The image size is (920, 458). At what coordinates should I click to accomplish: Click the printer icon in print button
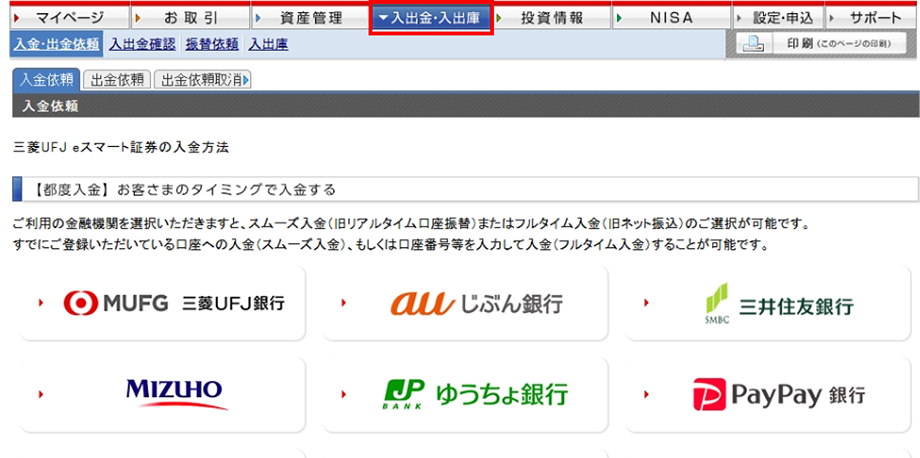pyautogui.click(x=754, y=44)
